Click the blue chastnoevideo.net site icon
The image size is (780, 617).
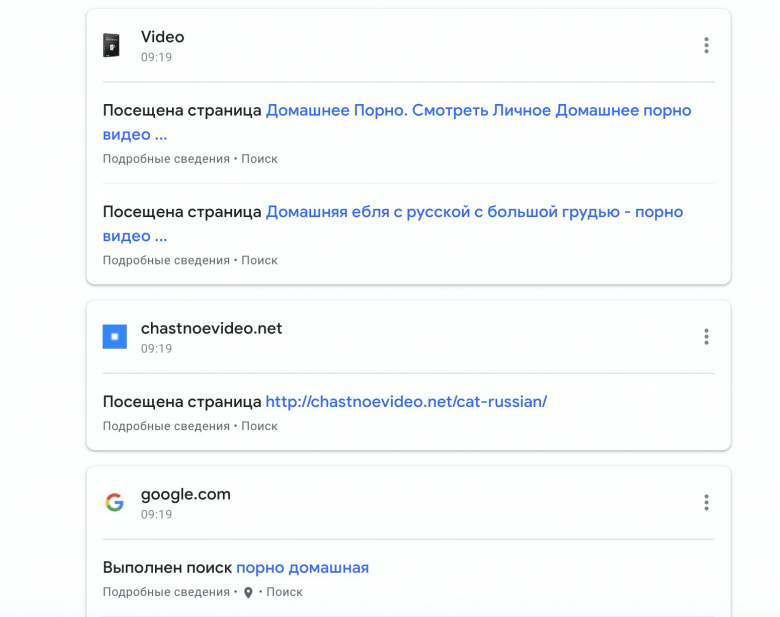point(115,337)
